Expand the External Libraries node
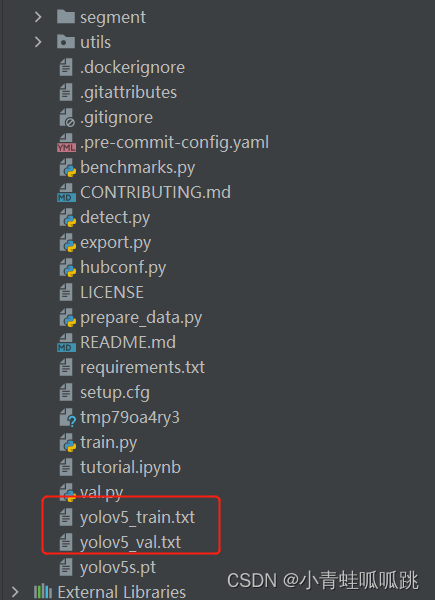Image resolution: width=435 pixels, height=600 pixels. pos(15,592)
